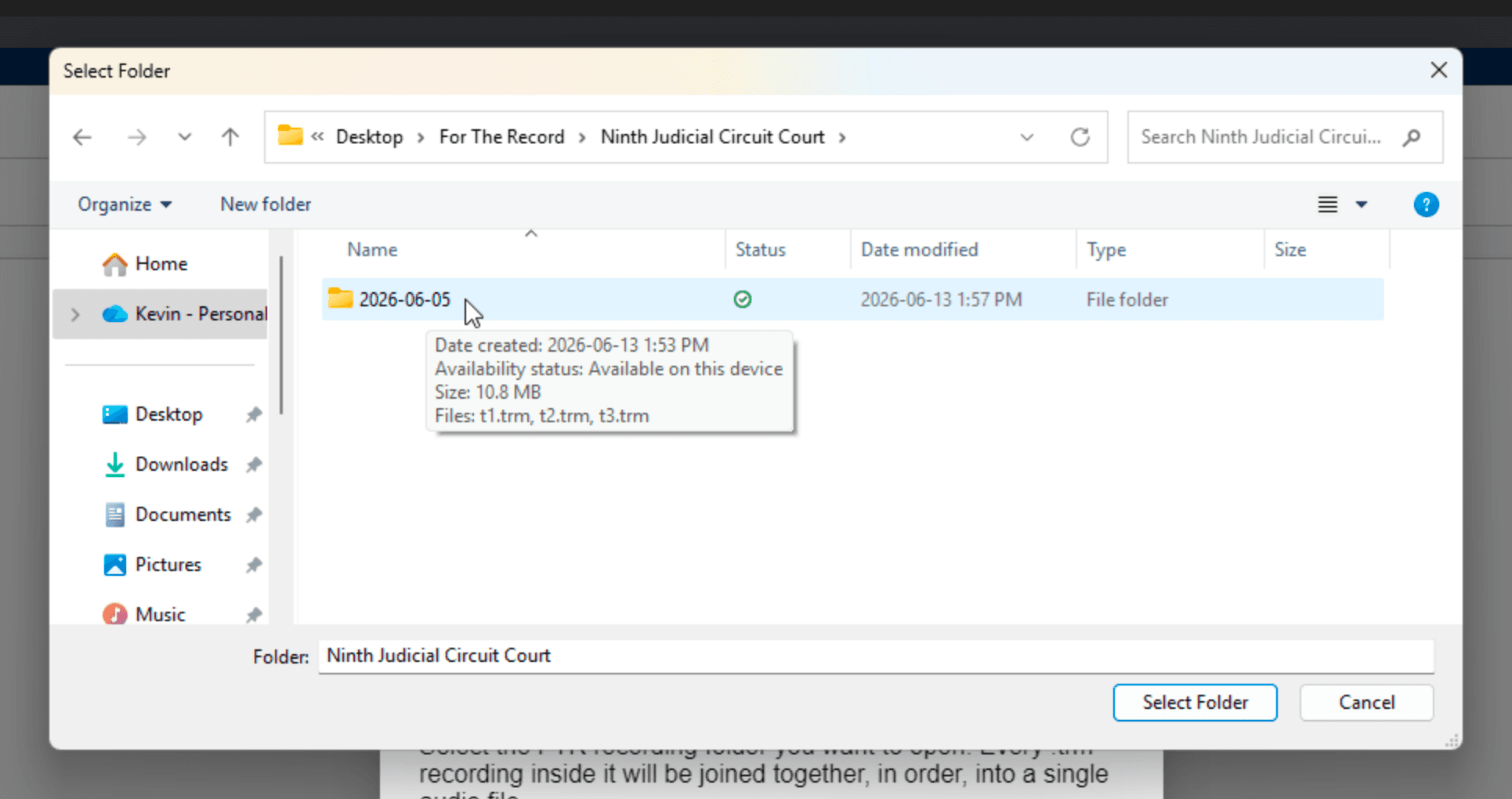Click the folder icon in address bar
The width and height of the screenshot is (1512, 799).
tap(290, 136)
